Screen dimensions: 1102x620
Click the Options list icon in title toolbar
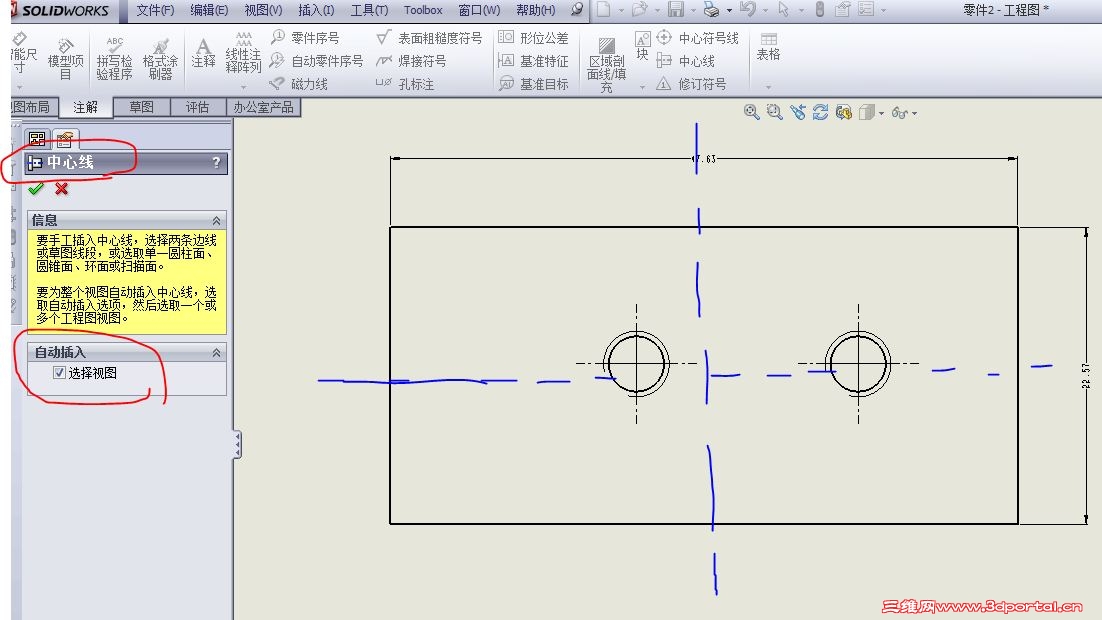866,9
